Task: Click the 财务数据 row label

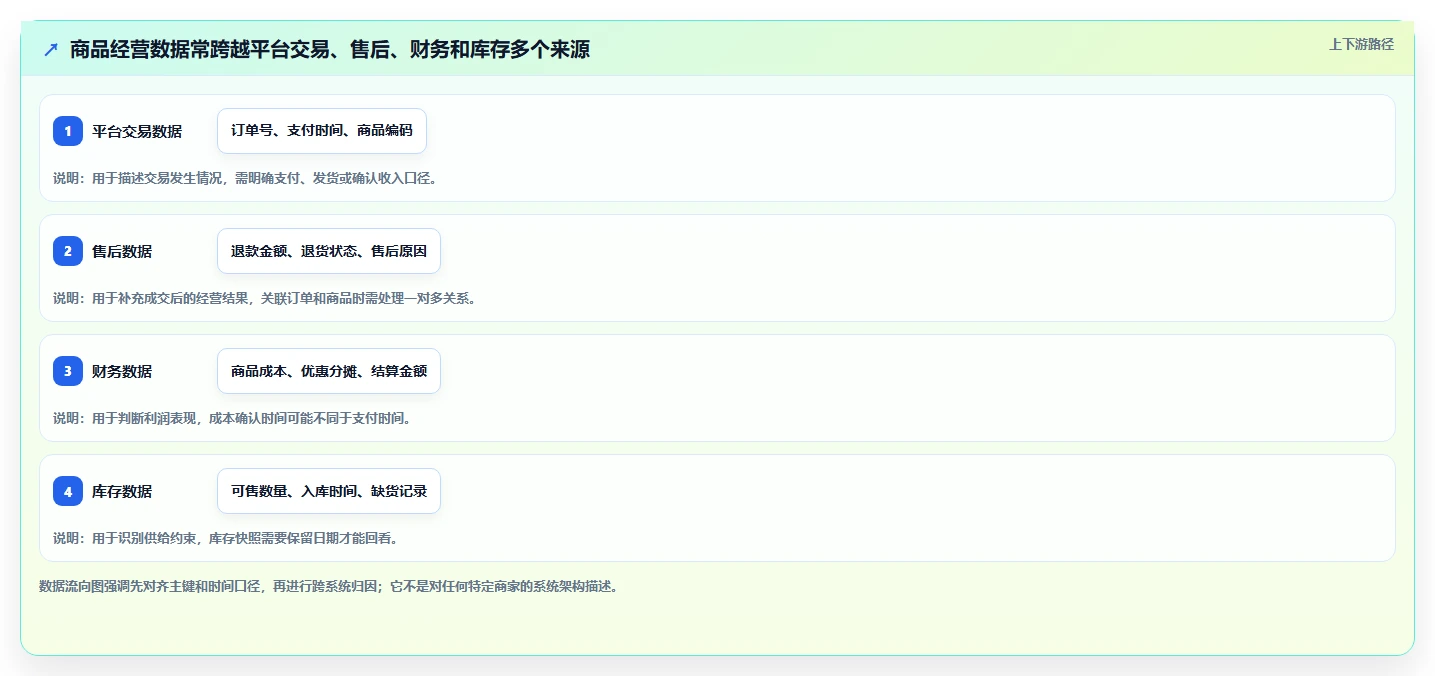Action: tap(122, 371)
